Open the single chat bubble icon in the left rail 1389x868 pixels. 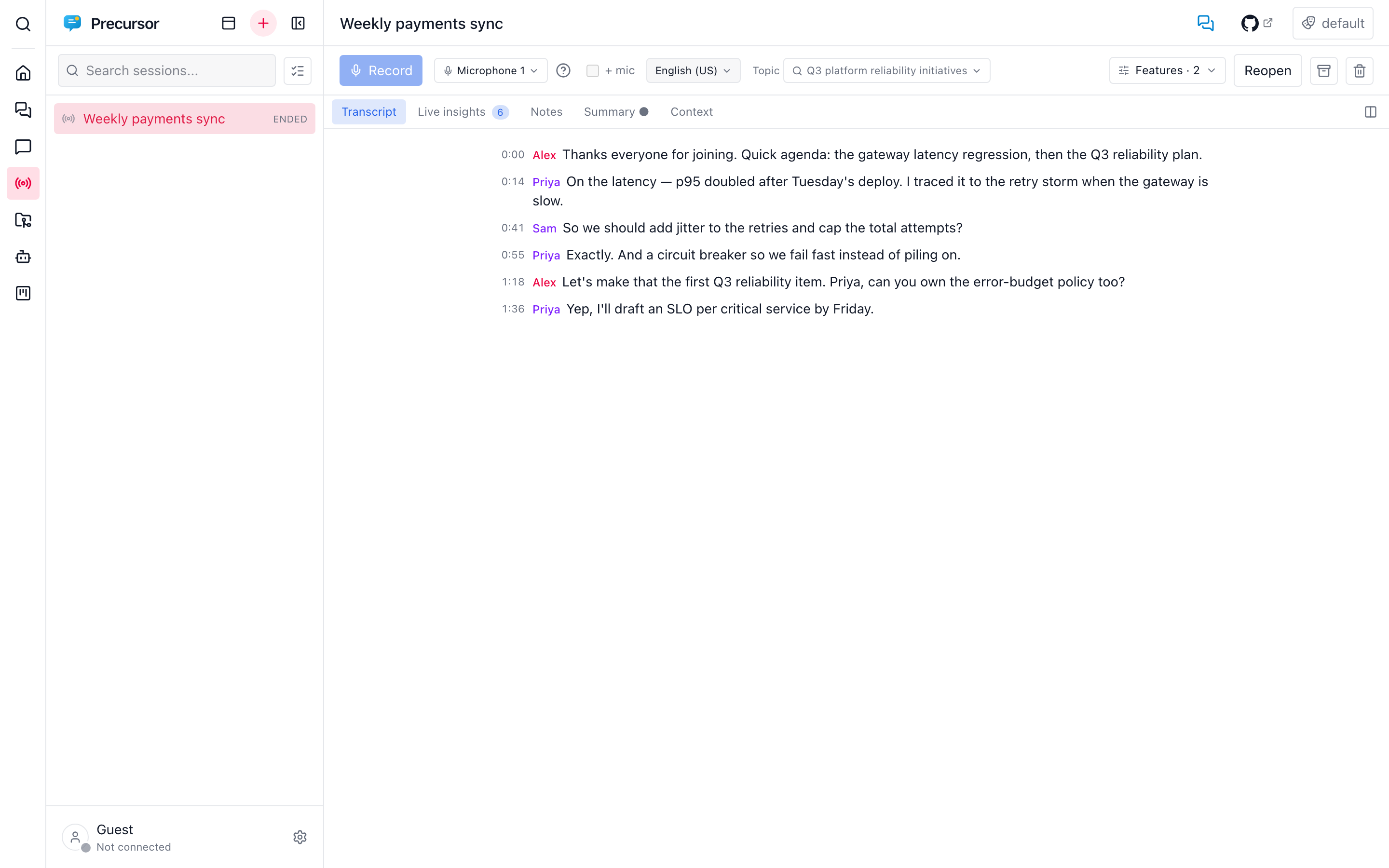23,147
